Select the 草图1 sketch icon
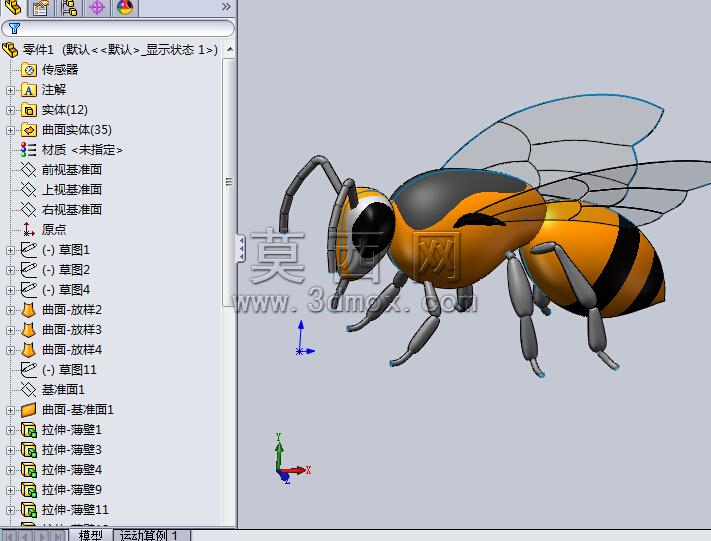The width and height of the screenshot is (711, 541). click(x=29, y=249)
